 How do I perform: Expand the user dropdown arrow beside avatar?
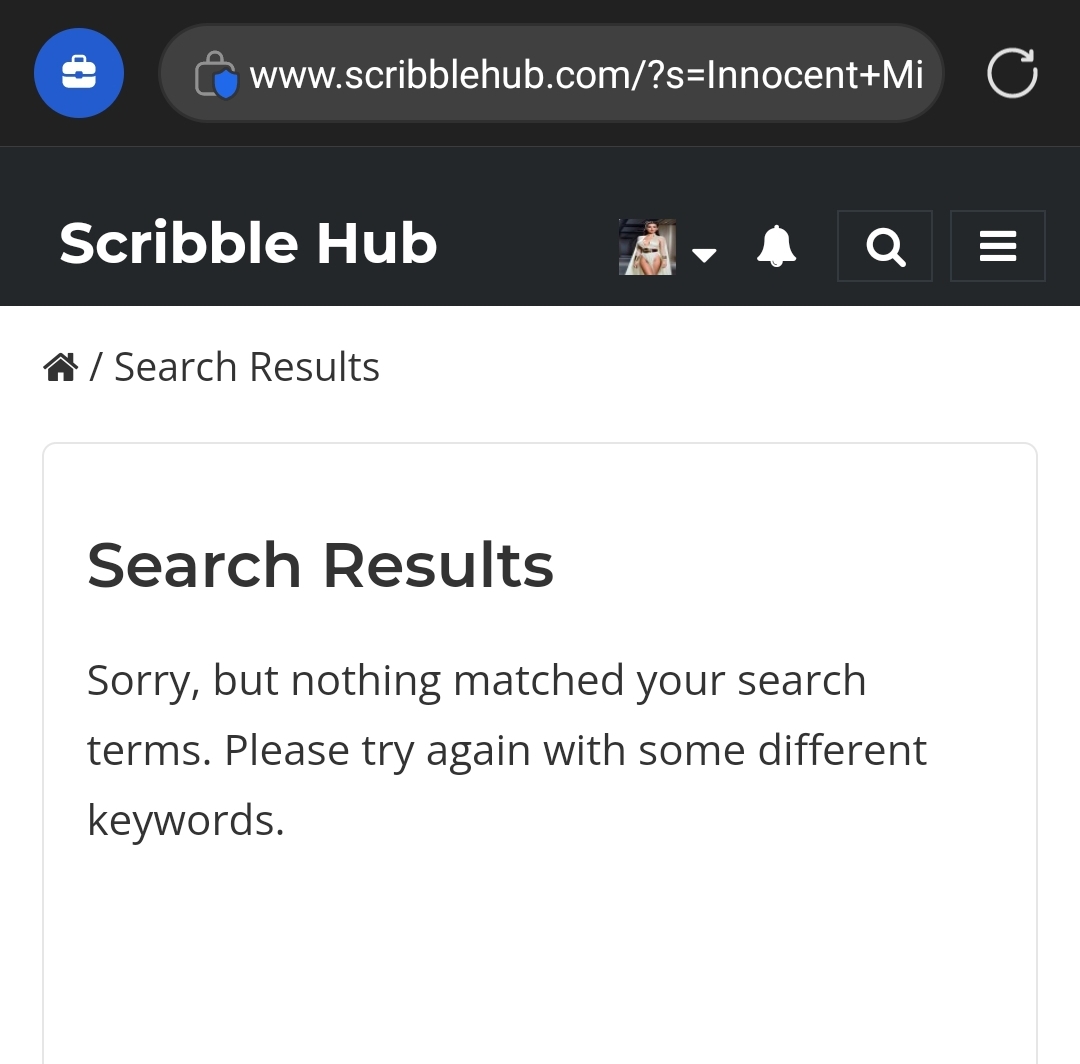(704, 254)
